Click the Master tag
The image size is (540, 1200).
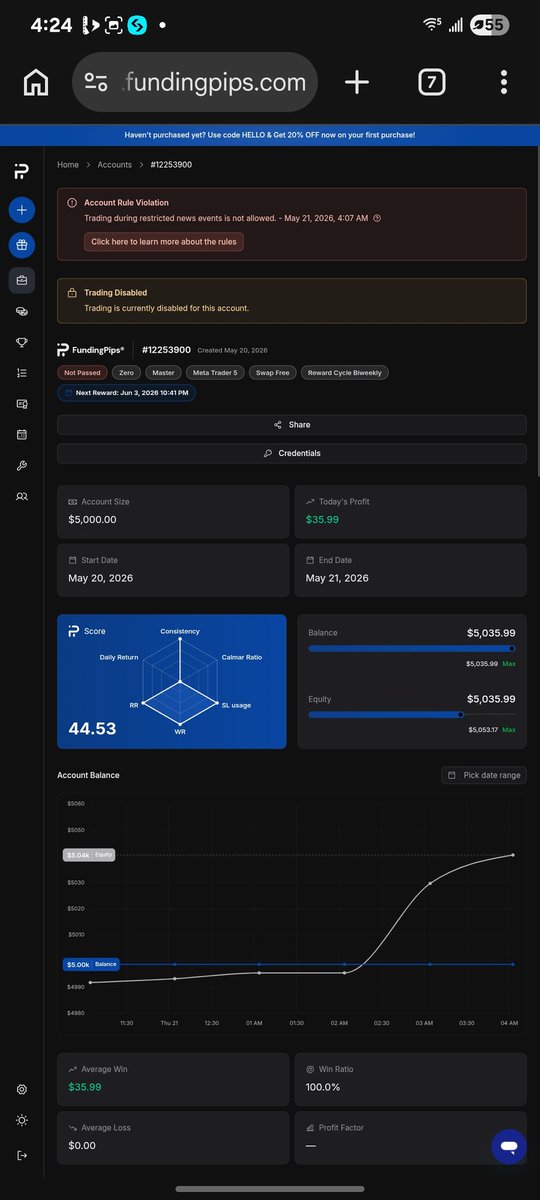pos(163,372)
